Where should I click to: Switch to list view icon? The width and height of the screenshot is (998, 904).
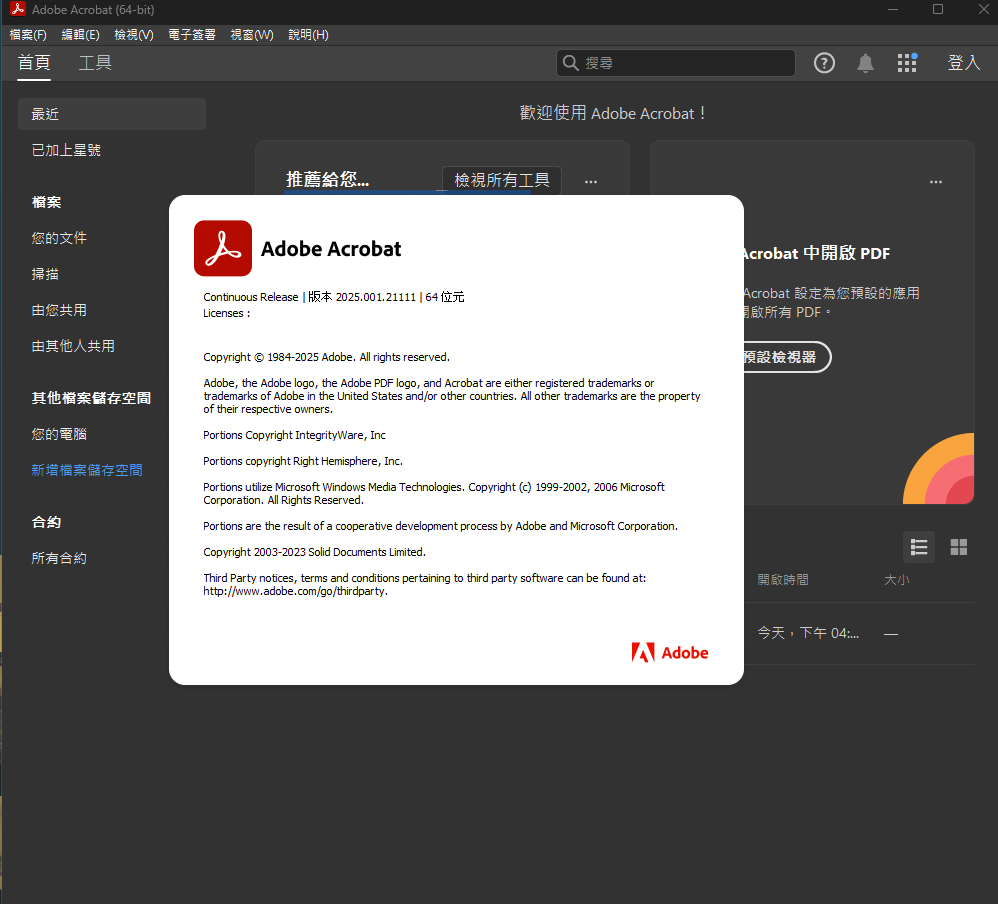click(919, 547)
